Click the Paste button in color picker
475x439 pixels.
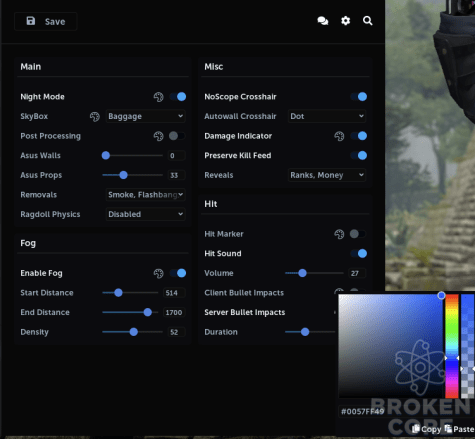tap(459, 429)
